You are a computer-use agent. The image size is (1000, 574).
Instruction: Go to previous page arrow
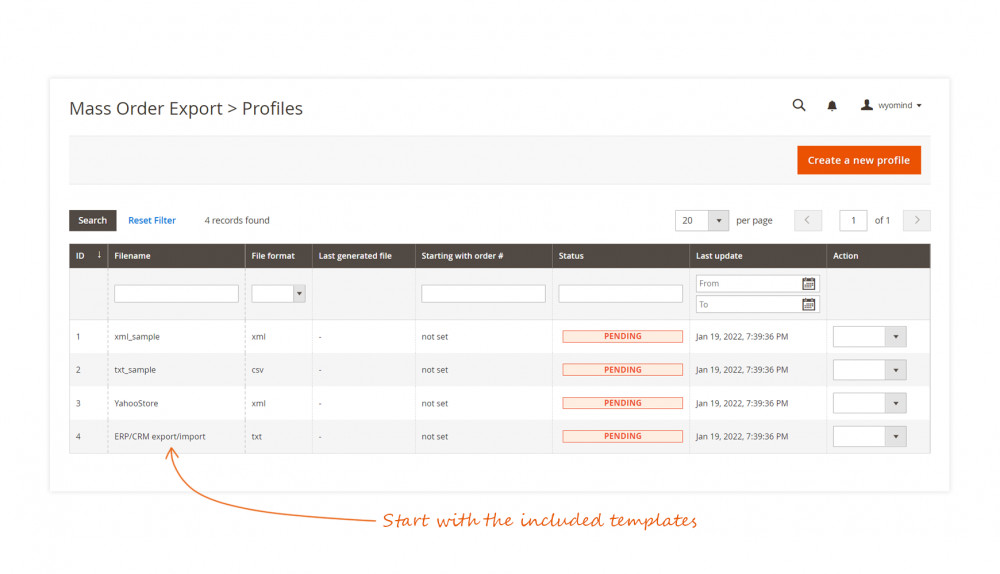click(x=808, y=221)
